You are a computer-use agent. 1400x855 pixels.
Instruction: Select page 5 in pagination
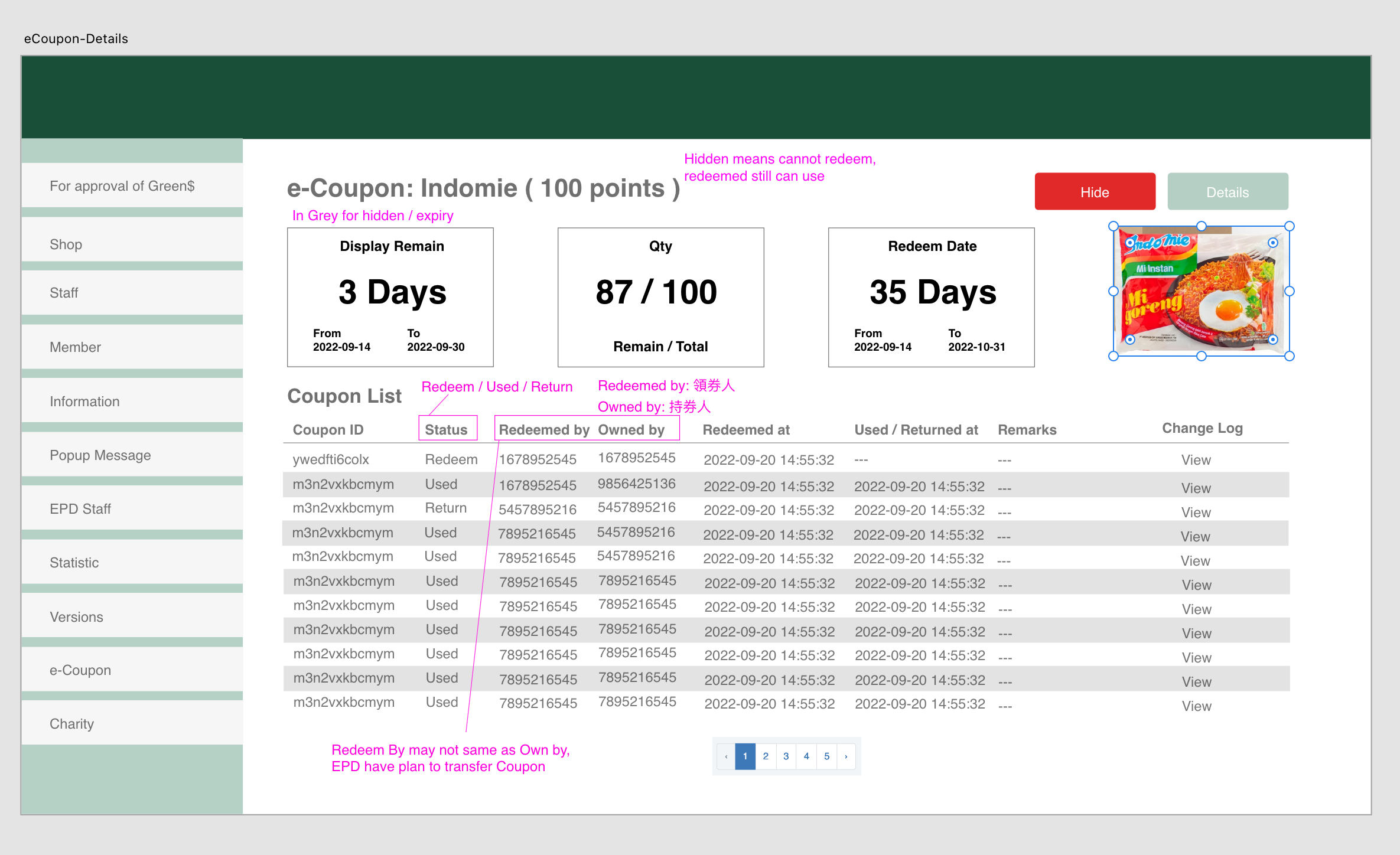826,756
